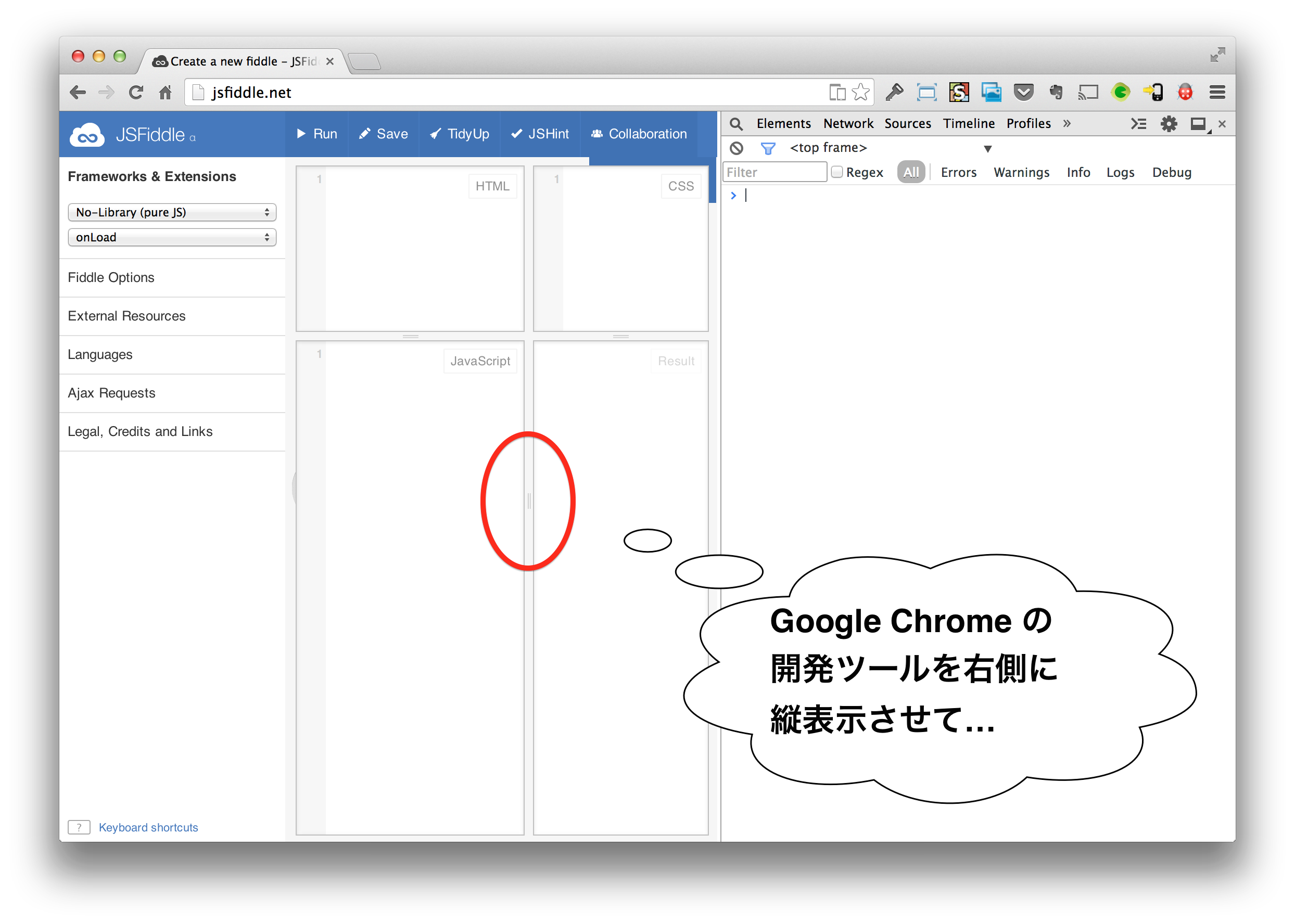Enable the Warnings filter in console
The width and height of the screenshot is (1295, 924).
tap(1021, 172)
